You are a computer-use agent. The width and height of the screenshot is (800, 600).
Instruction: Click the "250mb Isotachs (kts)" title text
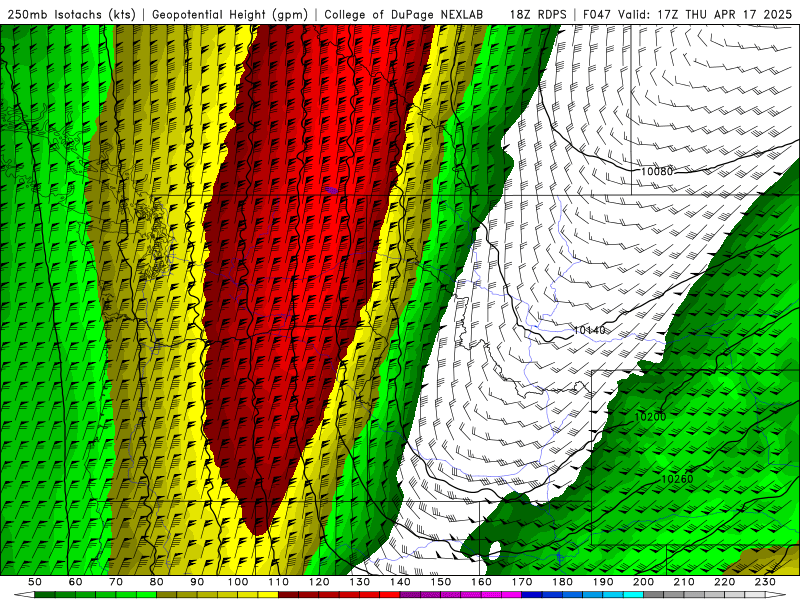(x=71, y=14)
